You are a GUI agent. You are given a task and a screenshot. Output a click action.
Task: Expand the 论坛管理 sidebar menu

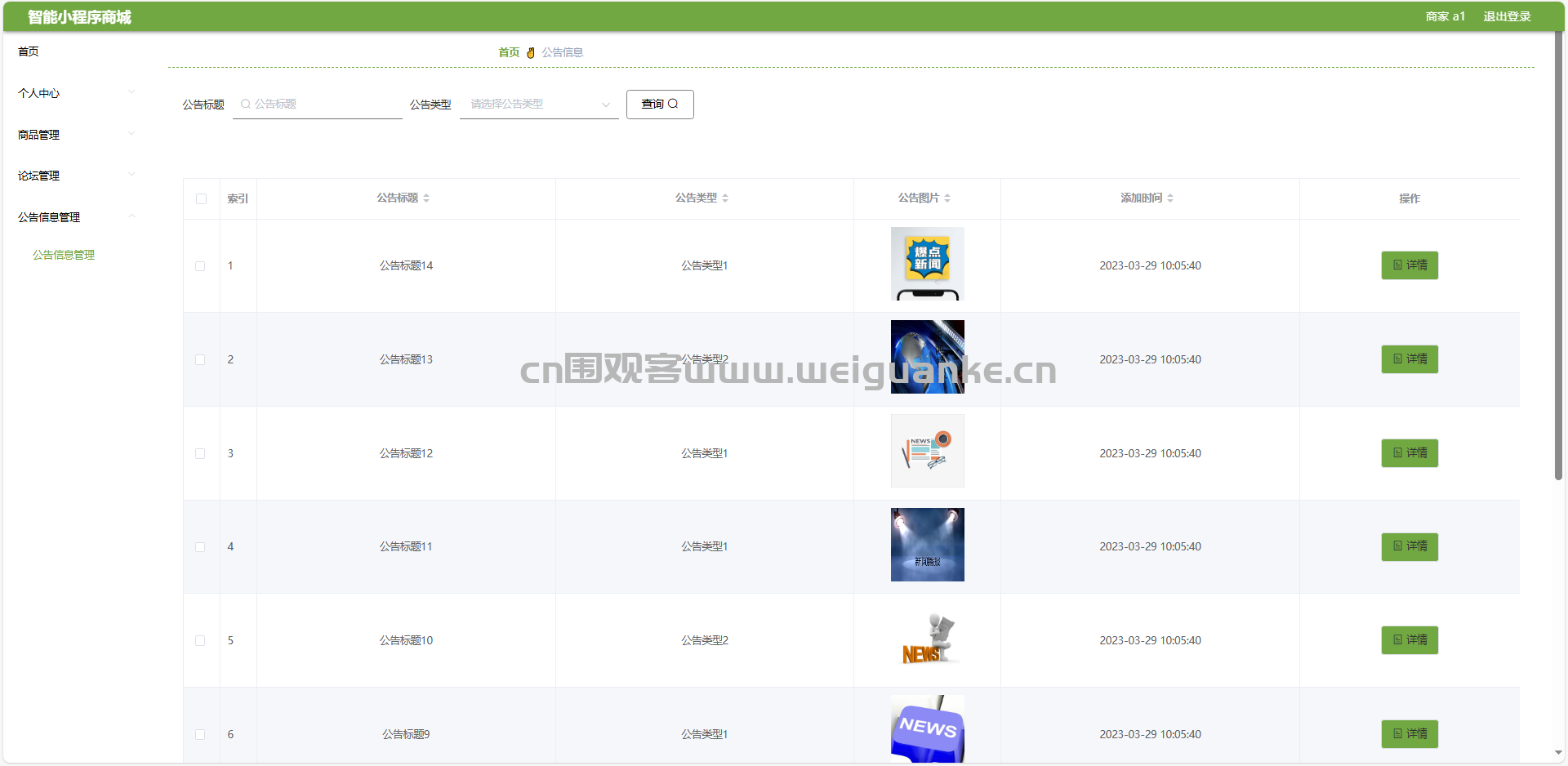76,176
